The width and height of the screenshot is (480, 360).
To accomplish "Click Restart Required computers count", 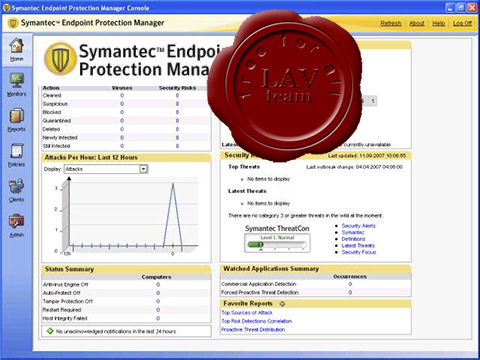I will (158, 310).
